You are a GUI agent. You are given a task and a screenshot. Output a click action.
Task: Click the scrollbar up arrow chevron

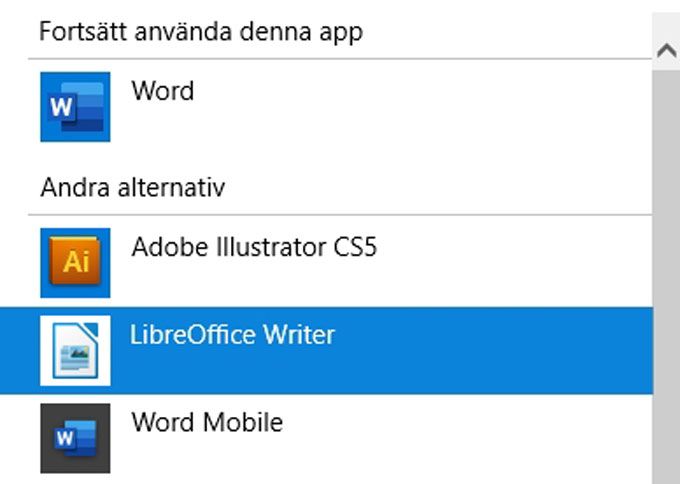coord(667,51)
